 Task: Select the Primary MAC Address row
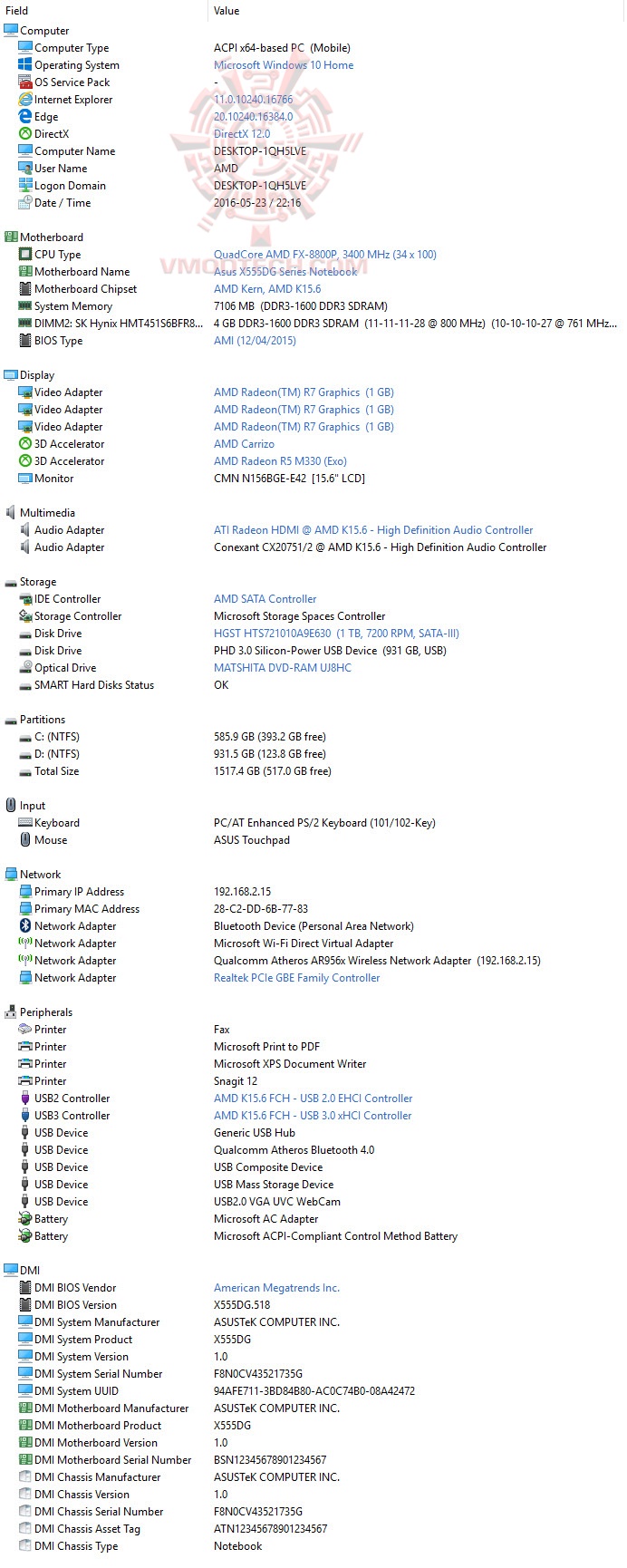tap(313, 909)
